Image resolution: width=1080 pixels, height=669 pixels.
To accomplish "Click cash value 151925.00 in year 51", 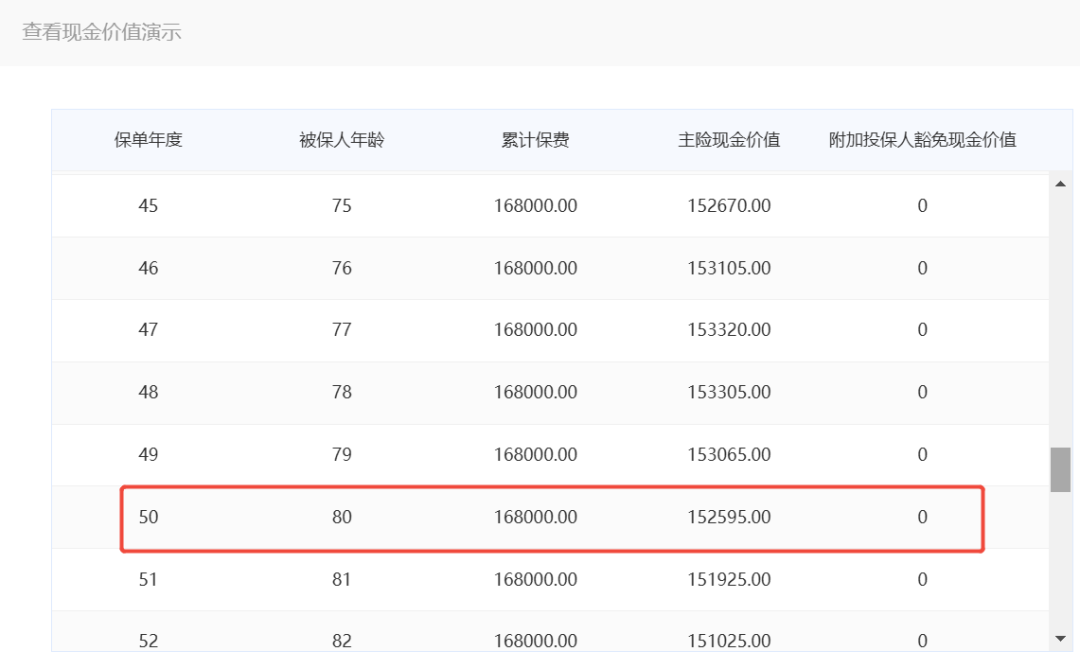I will [729, 579].
